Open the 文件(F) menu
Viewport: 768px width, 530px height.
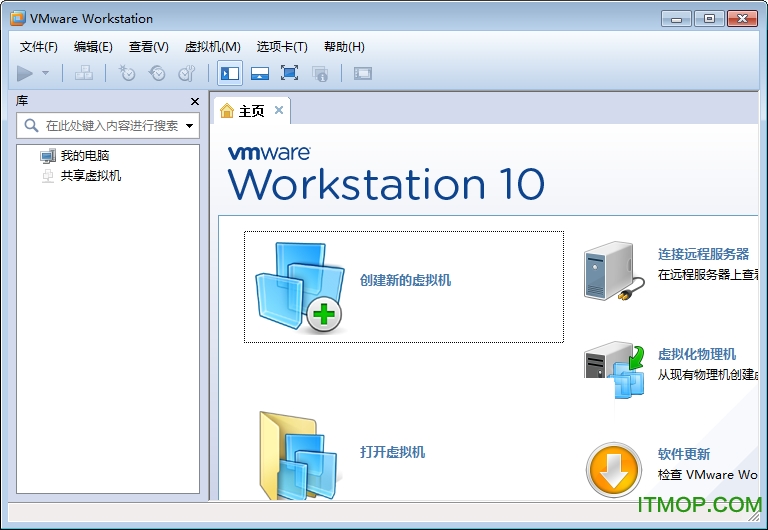39,47
